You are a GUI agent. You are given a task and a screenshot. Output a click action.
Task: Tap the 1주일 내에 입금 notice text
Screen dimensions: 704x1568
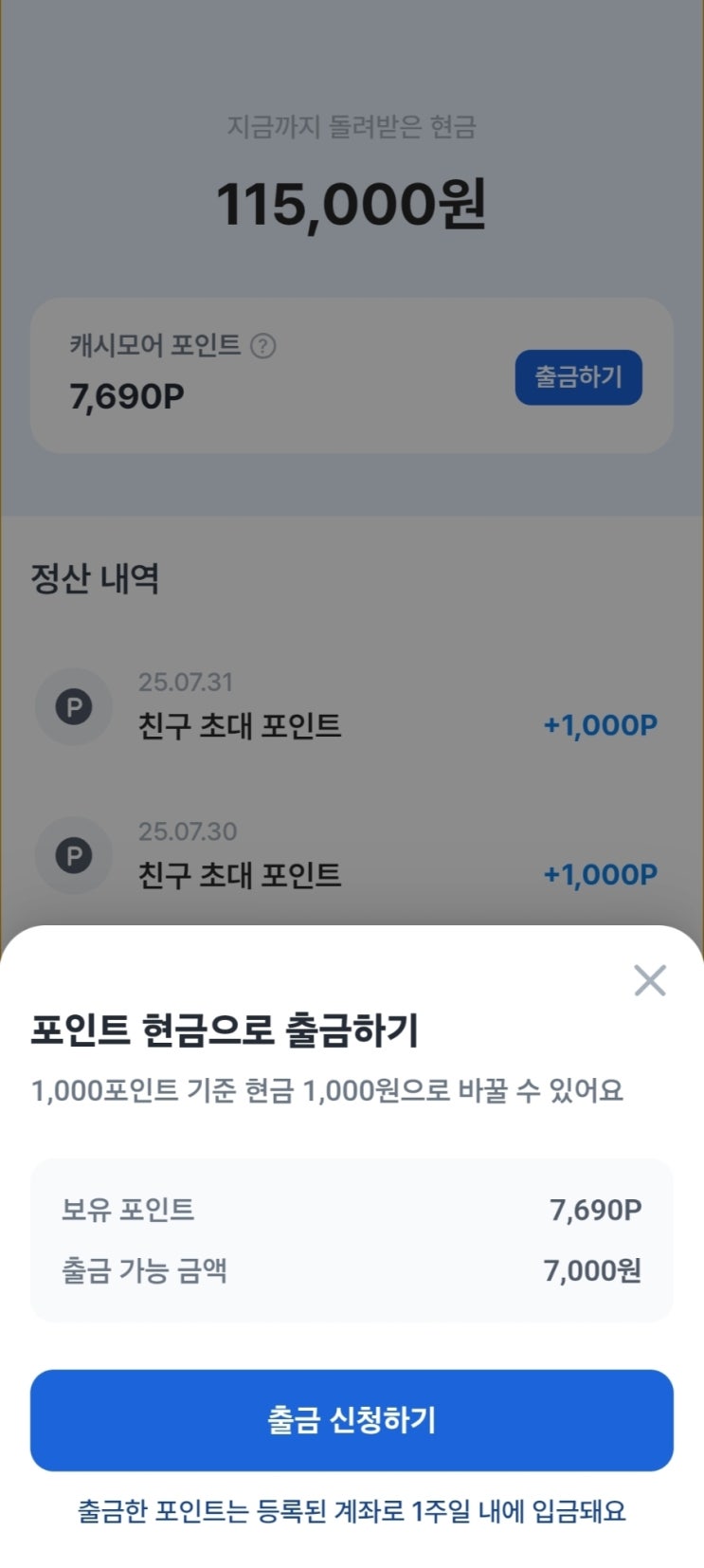(352, 1511)
